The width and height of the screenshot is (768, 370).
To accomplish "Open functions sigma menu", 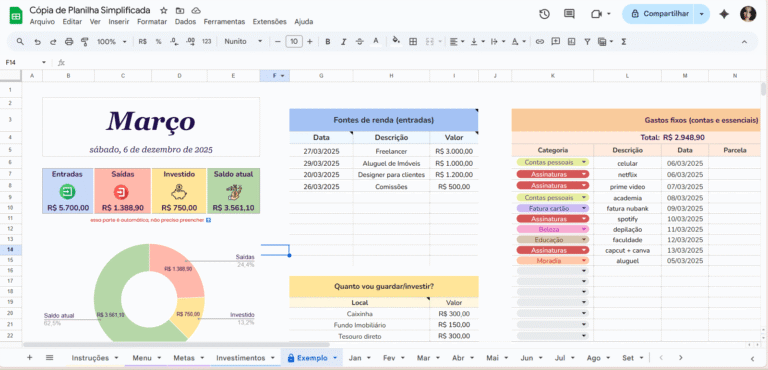I will [624, 42].
